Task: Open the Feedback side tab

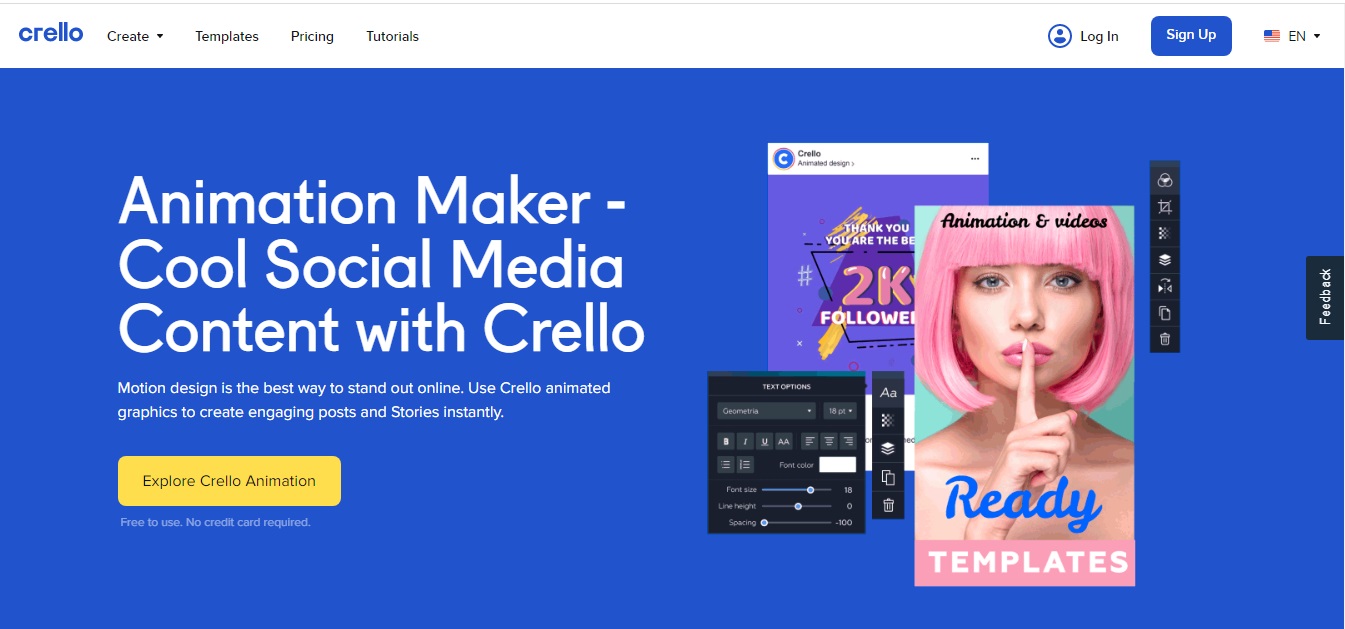Action: pos(1325,297)
